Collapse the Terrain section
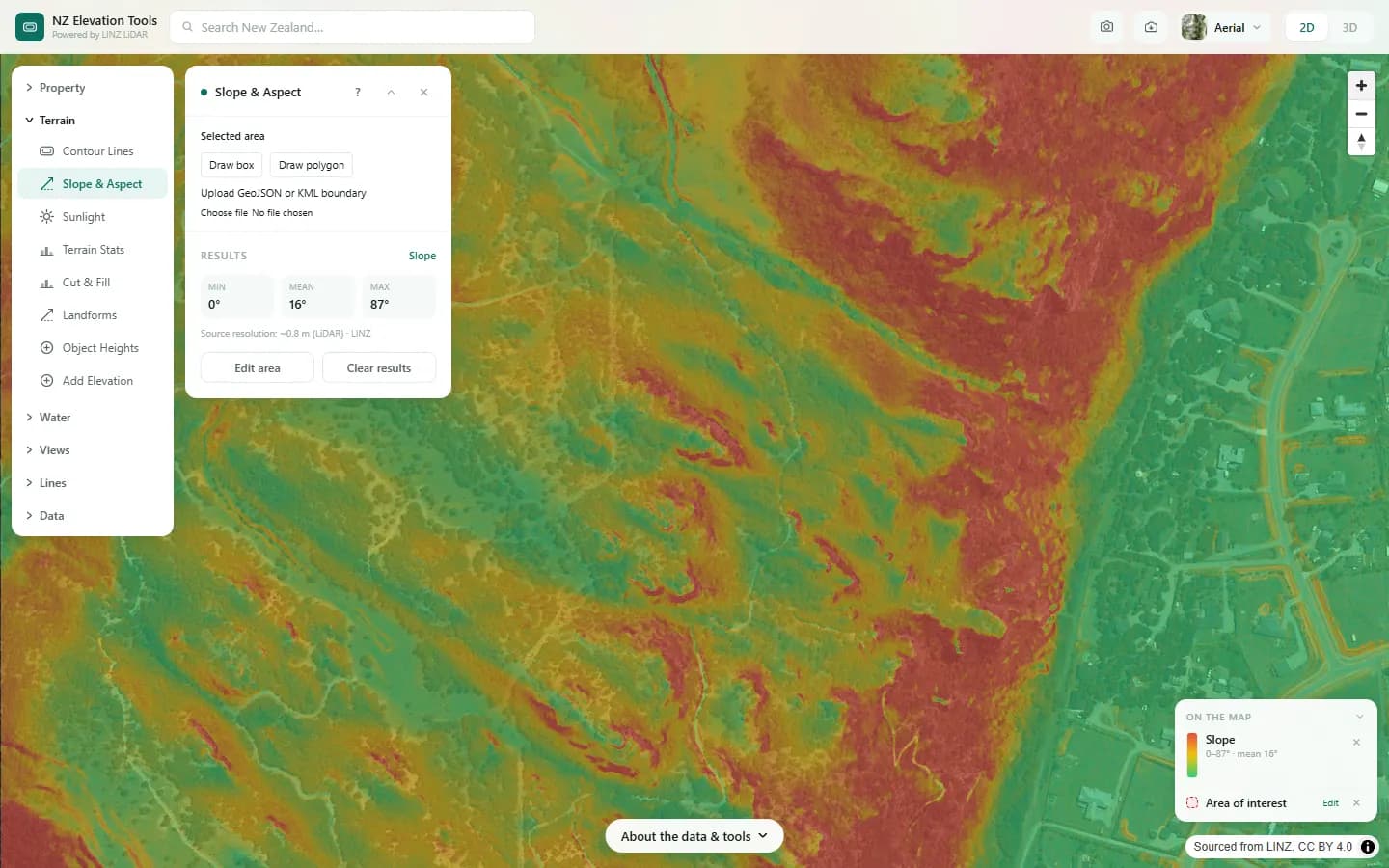1389x868 pixels. pos(93,121)
